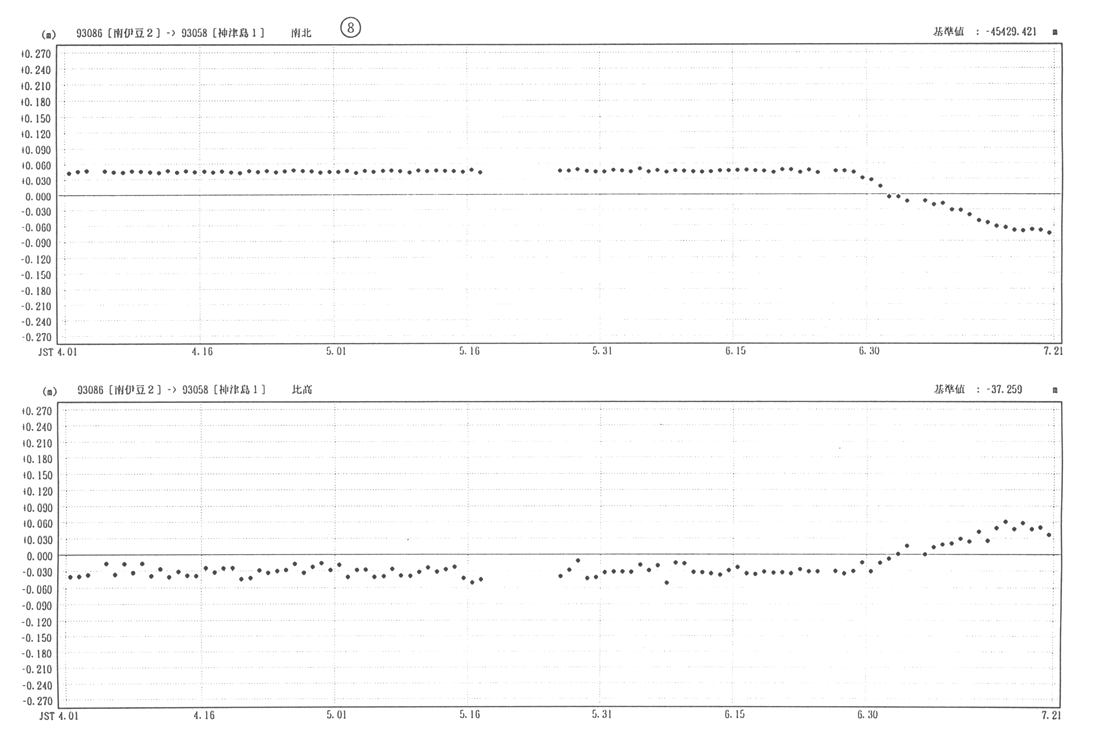Screen dimensions: 1094x750
Task: Click the 4.16 date label under top chart
Action: click(x=202, y=352)
